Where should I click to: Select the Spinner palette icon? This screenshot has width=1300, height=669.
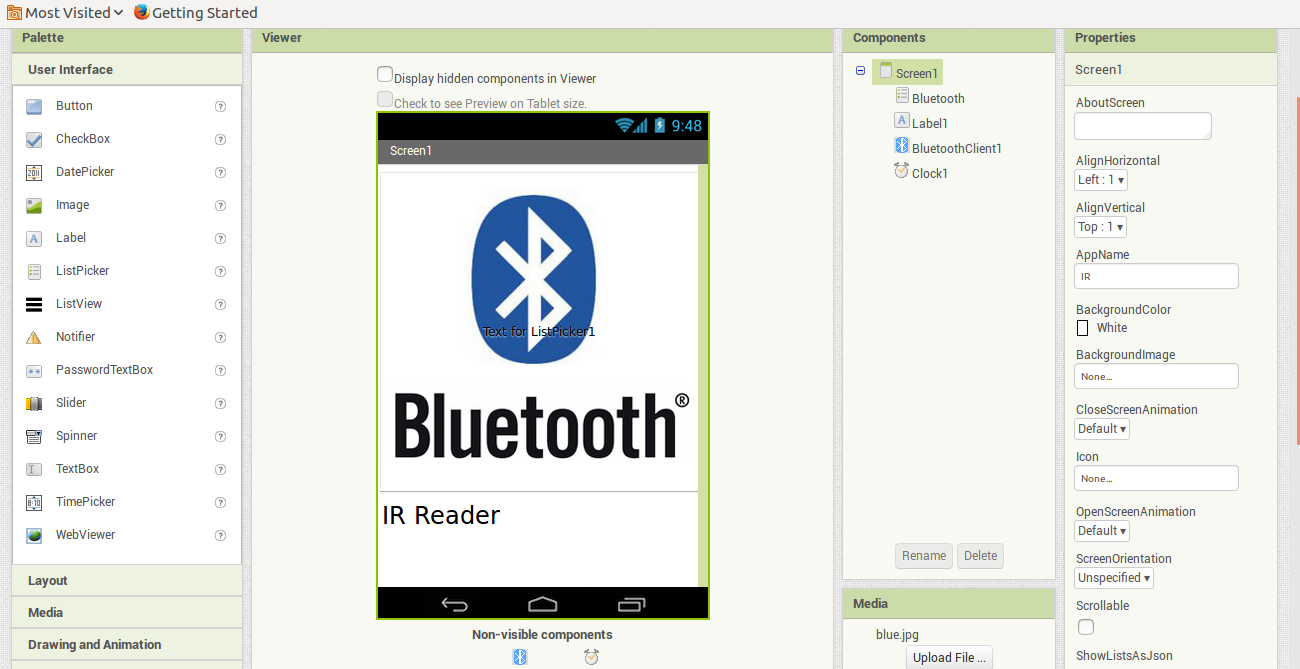point(34,436)
